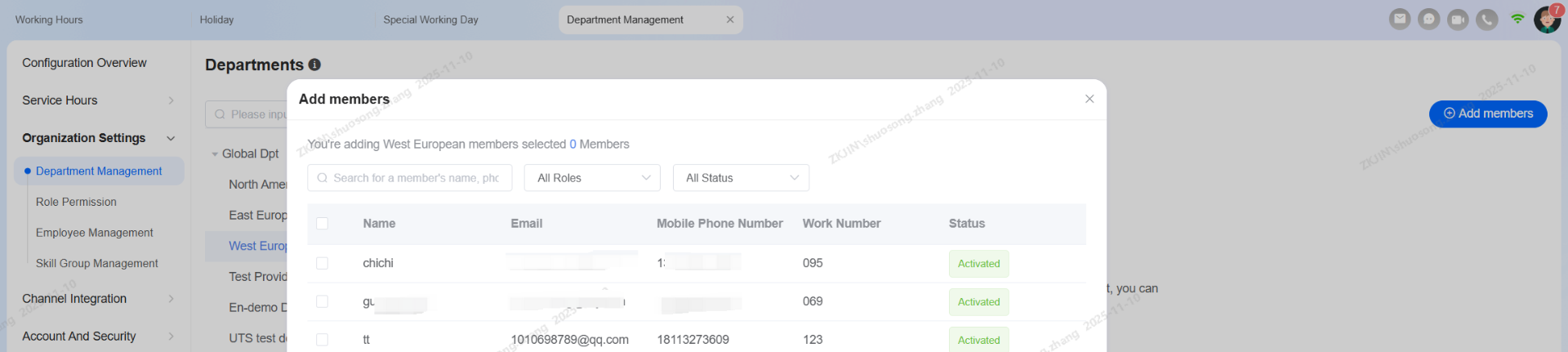Switch to the Working Hours tab
1568x352 pixels.
[49, 20]
